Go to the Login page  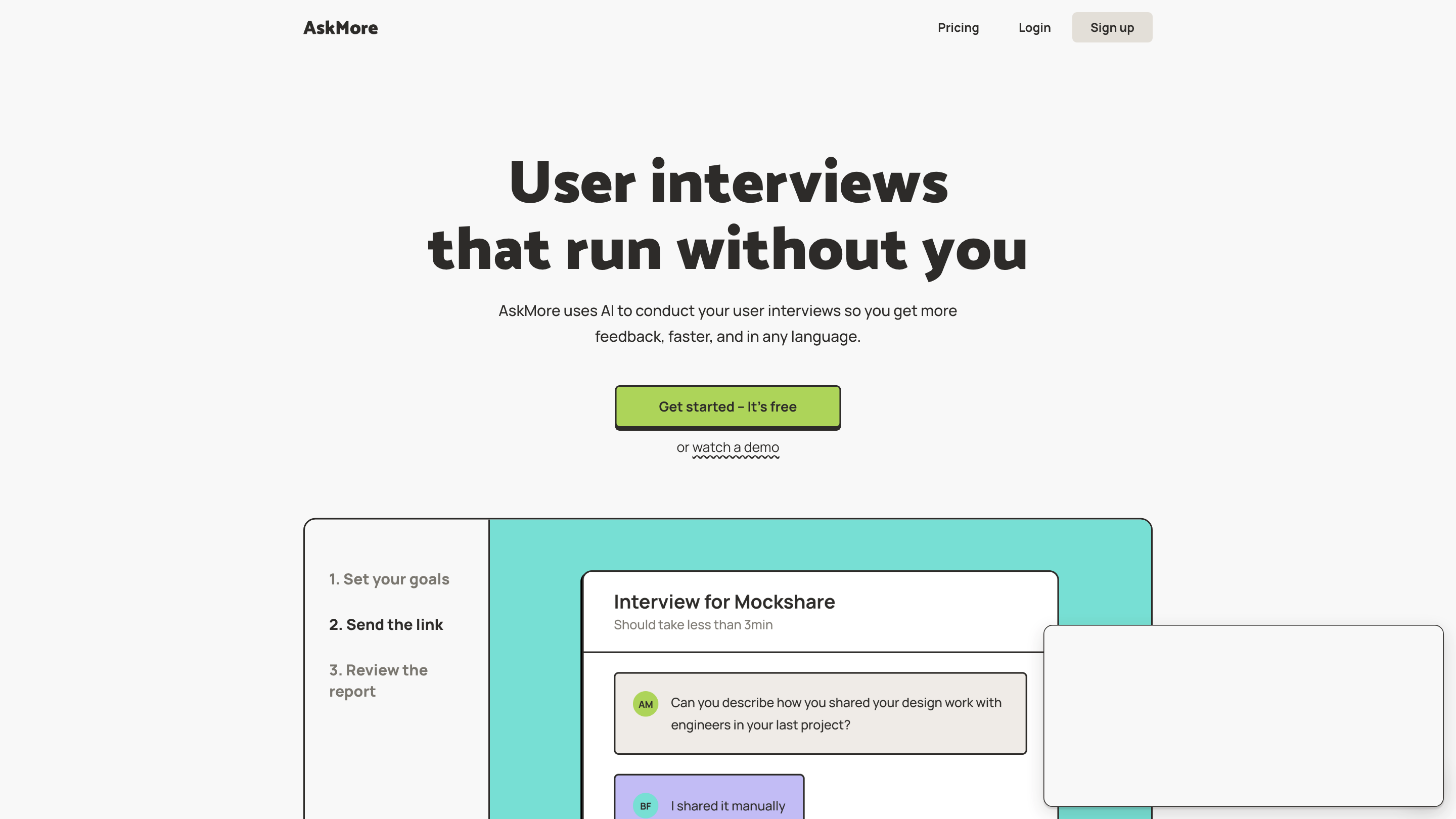pos(1034,28)
